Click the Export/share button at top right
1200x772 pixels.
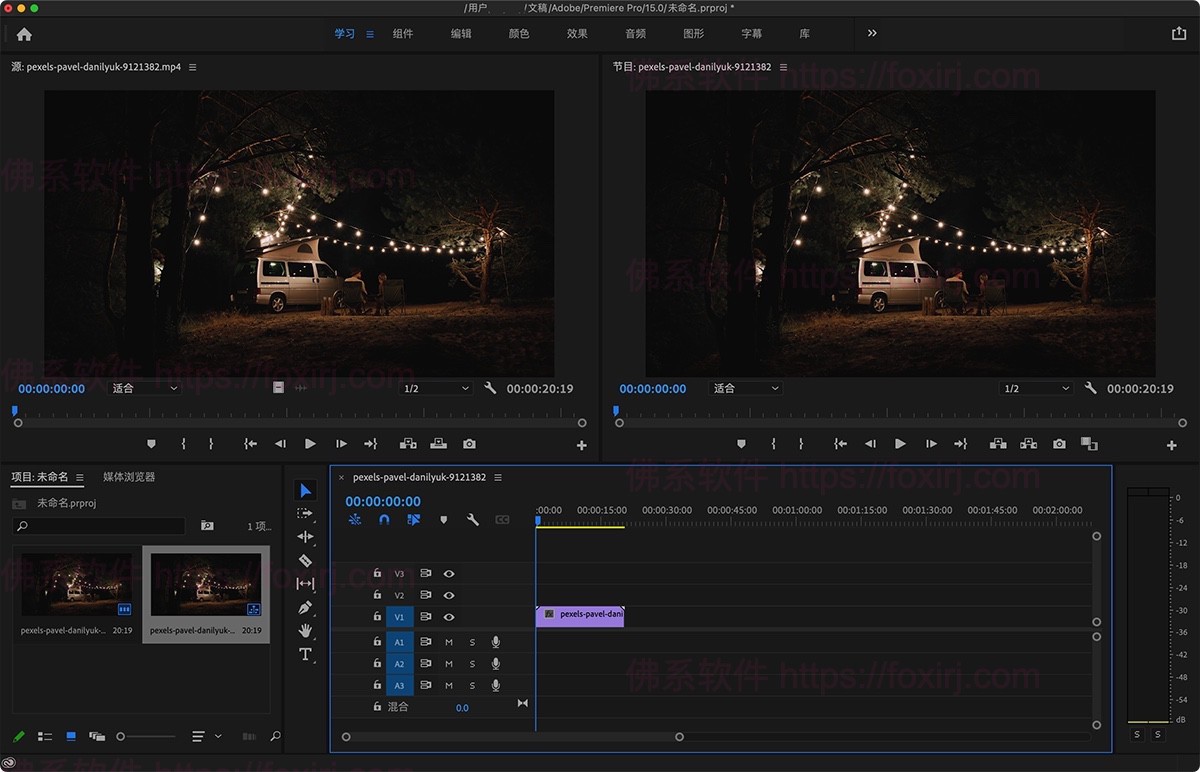coord(1178,33)
